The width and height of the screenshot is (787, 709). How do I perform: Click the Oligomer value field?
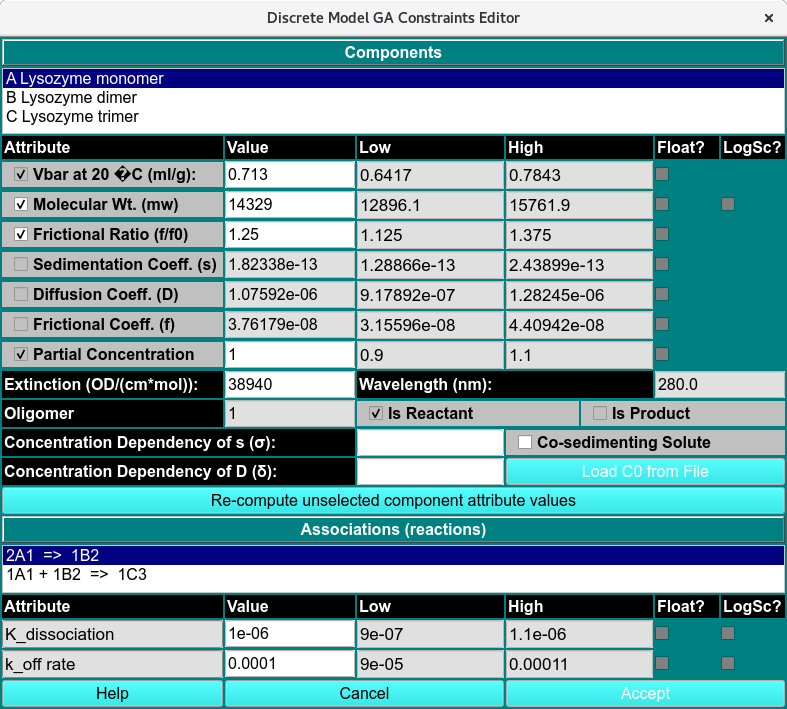(x=290, y=413)
